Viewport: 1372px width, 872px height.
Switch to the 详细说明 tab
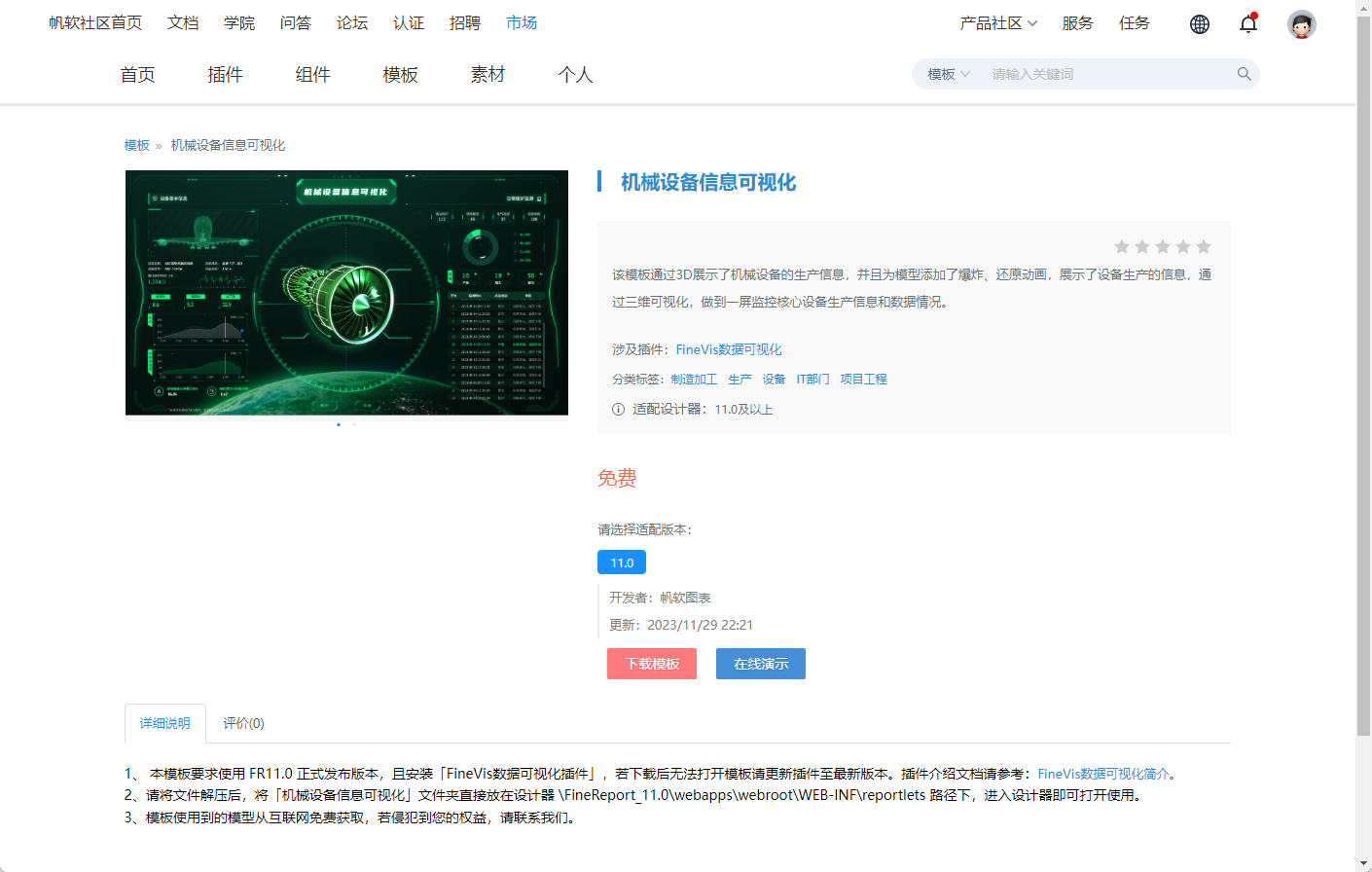click(x=165, y=723)
